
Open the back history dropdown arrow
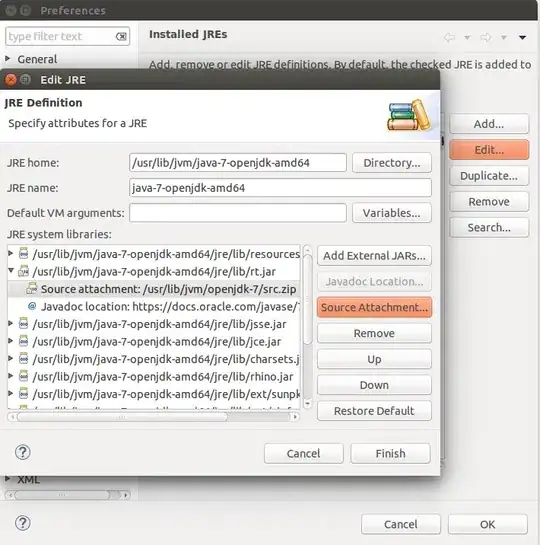(x=467, y=37)
